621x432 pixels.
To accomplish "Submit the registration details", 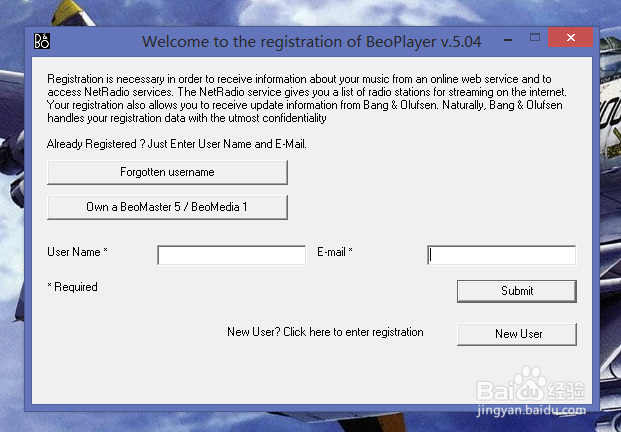I will [517, 291].
